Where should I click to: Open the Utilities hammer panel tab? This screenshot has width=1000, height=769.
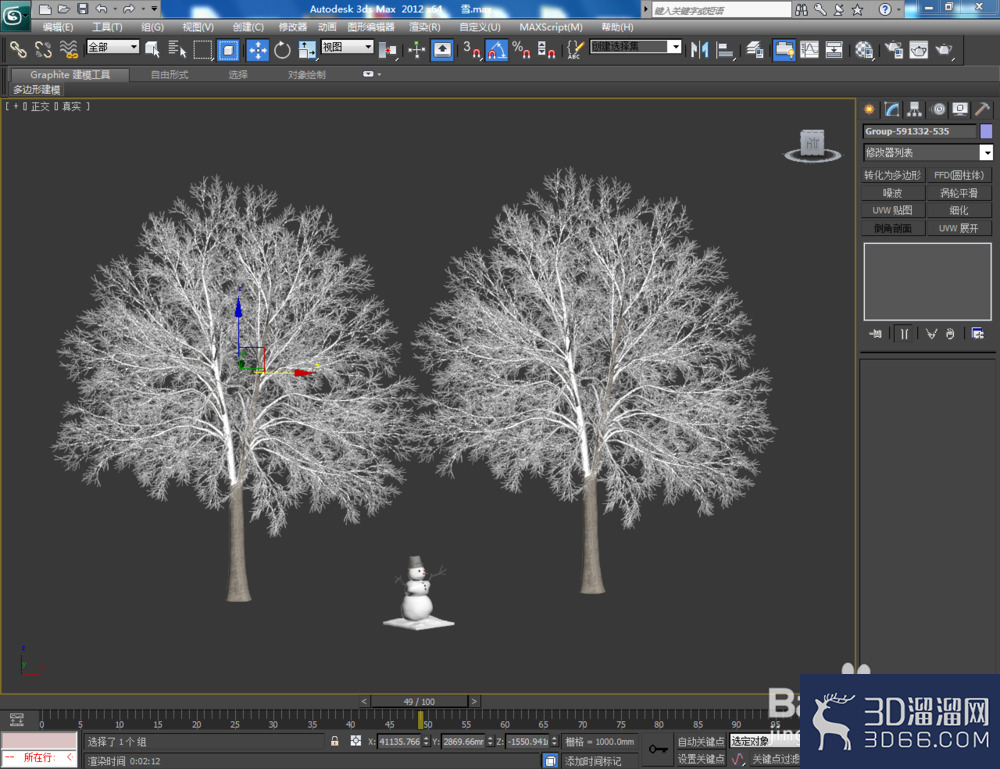[x=982, y=110]
